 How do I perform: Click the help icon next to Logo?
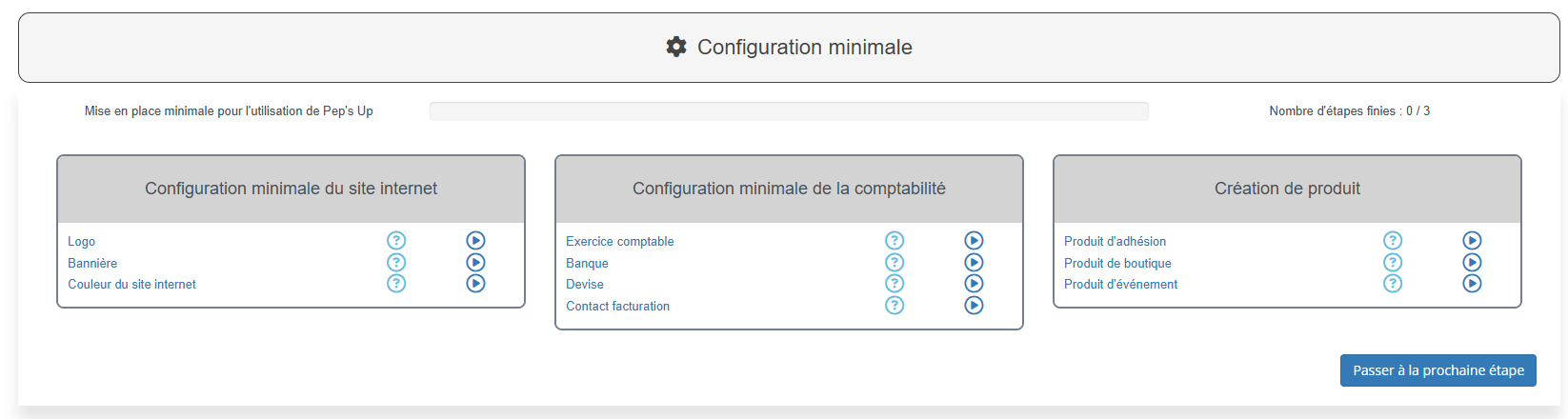[396, 241]
